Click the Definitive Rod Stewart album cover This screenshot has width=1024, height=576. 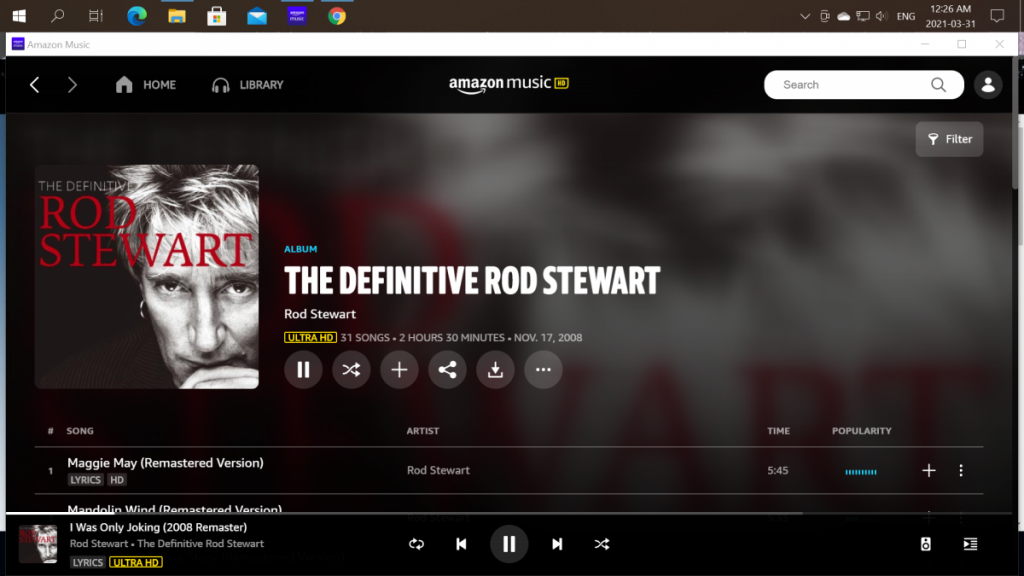point(147,276)
